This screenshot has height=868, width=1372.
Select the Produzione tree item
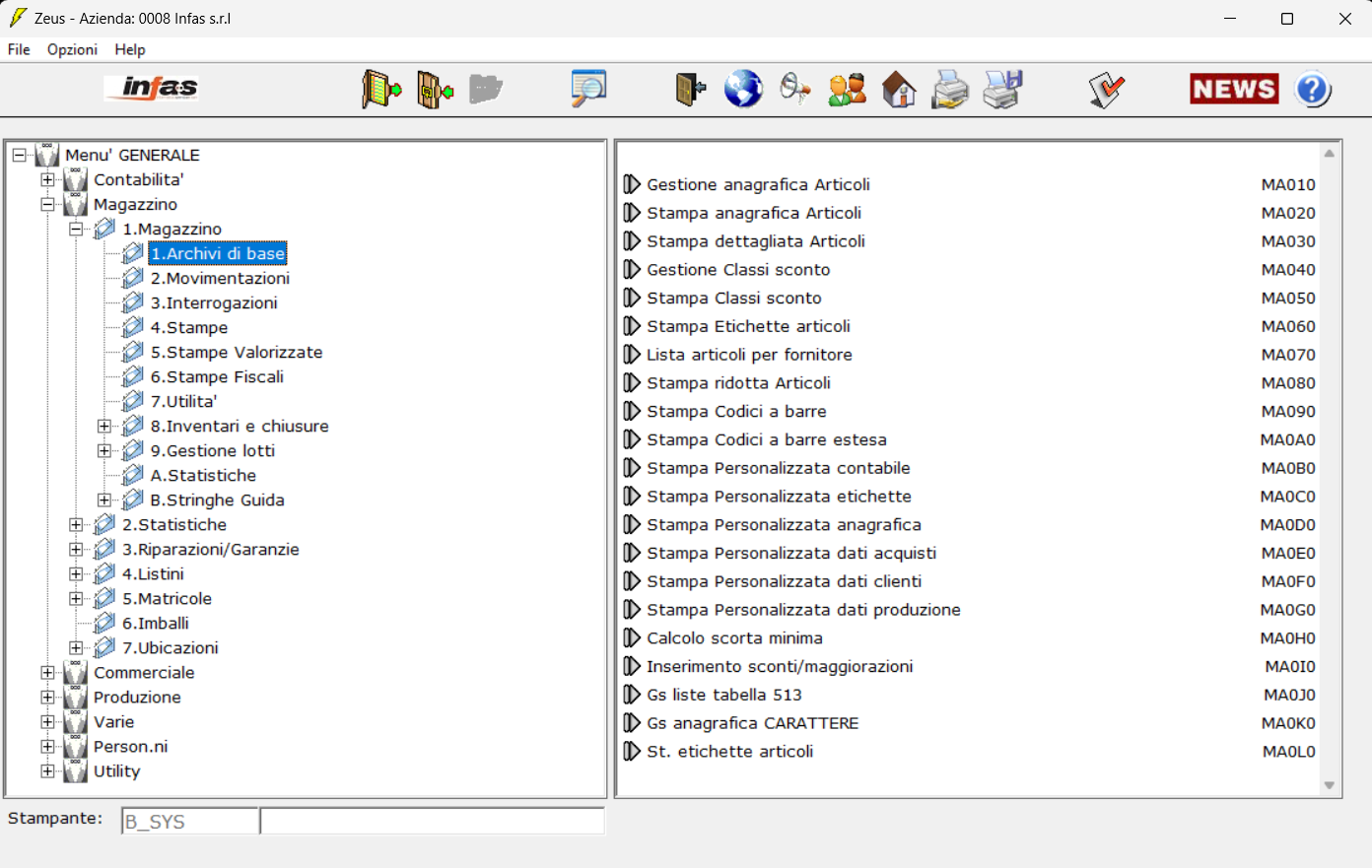pyautogui.click(x=137, y=697)
